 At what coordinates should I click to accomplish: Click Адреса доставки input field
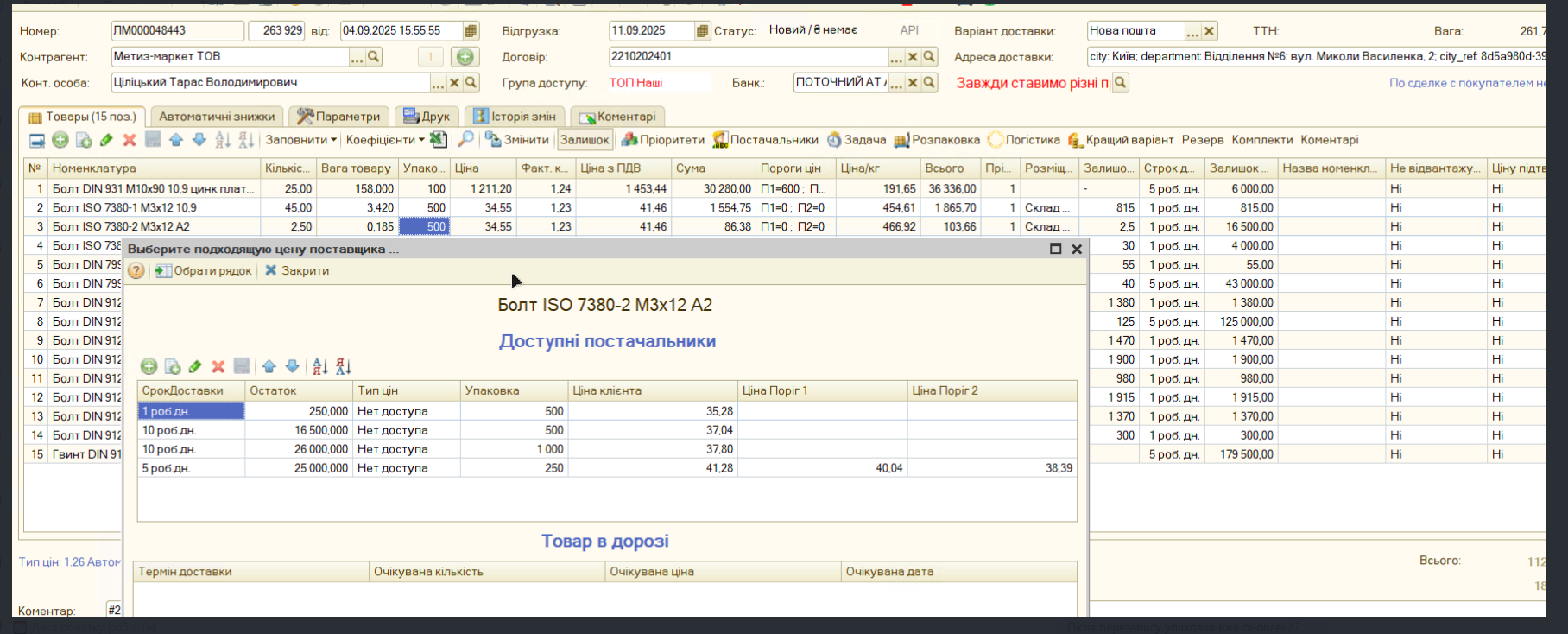coord(1316,57)
